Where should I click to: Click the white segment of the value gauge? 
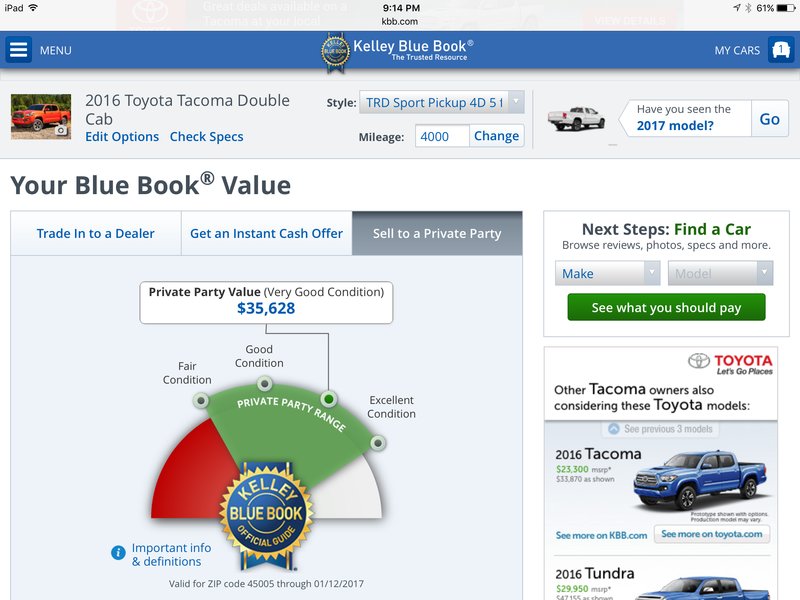pyautogui.click(x=352, y=492)
